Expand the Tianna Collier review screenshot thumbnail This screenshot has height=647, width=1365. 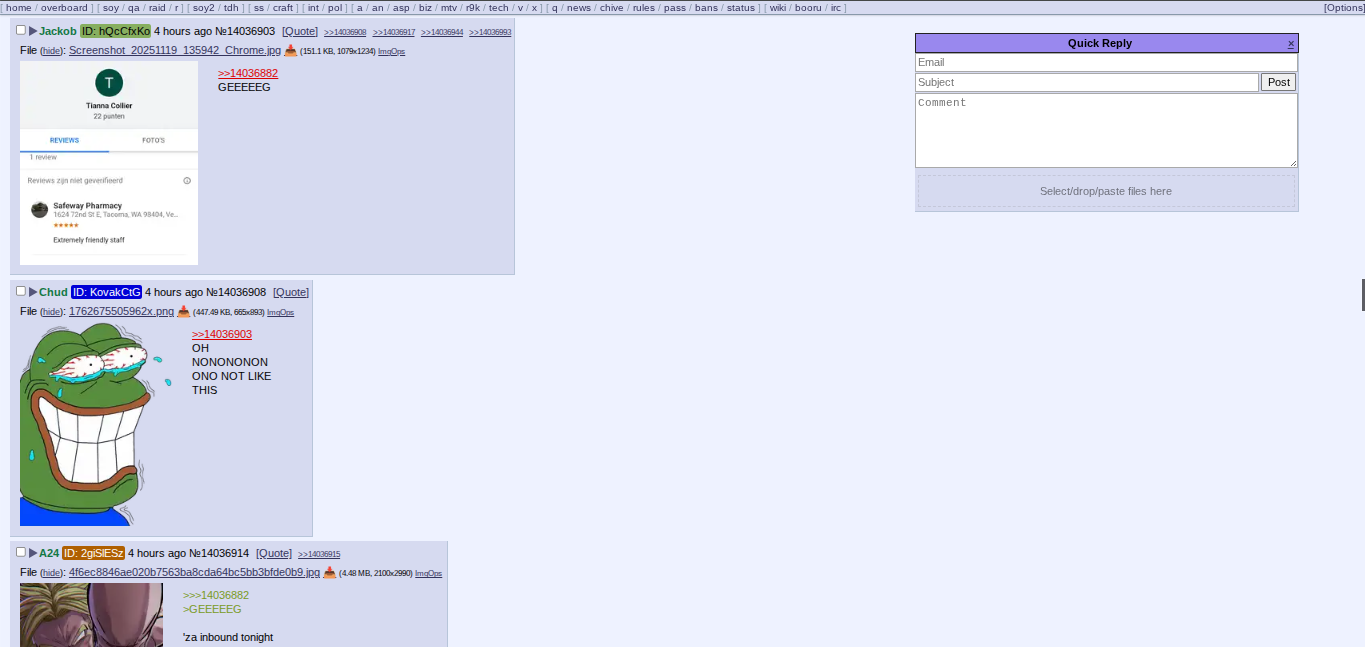[109, 163]
